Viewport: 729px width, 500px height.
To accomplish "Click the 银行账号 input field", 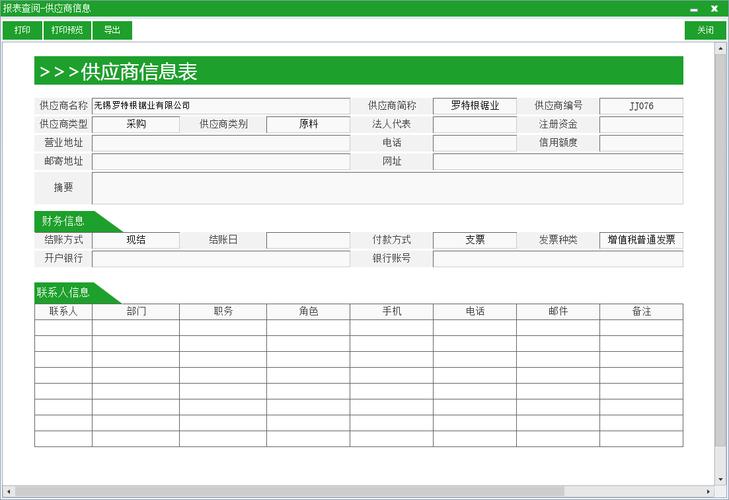I will 557,259.
